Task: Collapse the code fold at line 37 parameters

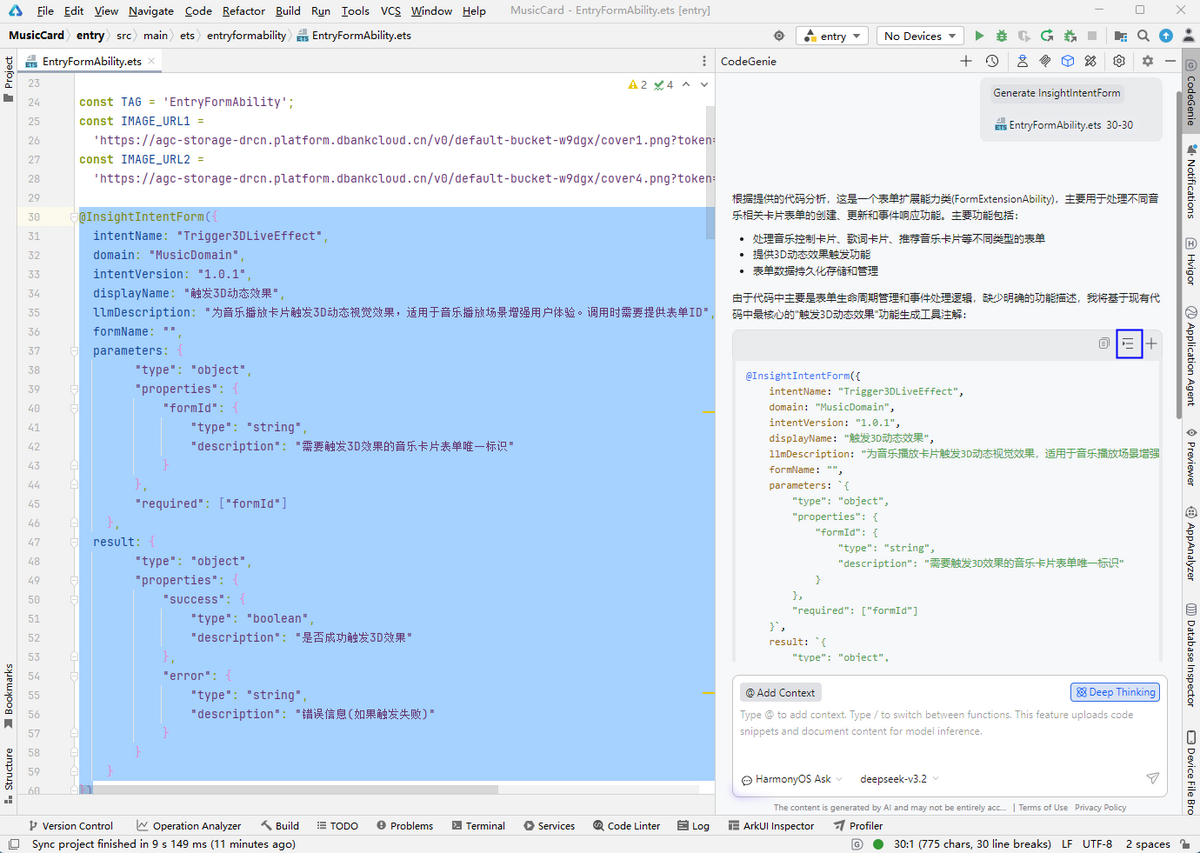Action: tap(73, 351)
